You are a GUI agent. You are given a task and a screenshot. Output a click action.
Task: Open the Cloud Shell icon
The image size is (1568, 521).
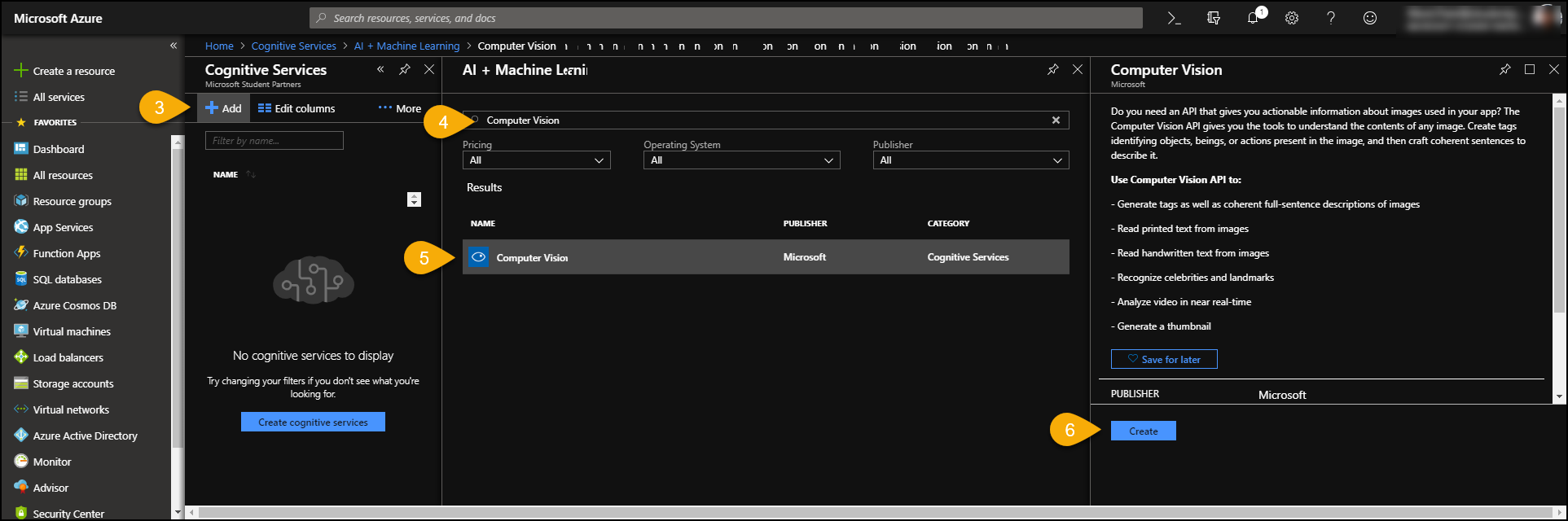pyautogui.click(x=1174, y=18)
